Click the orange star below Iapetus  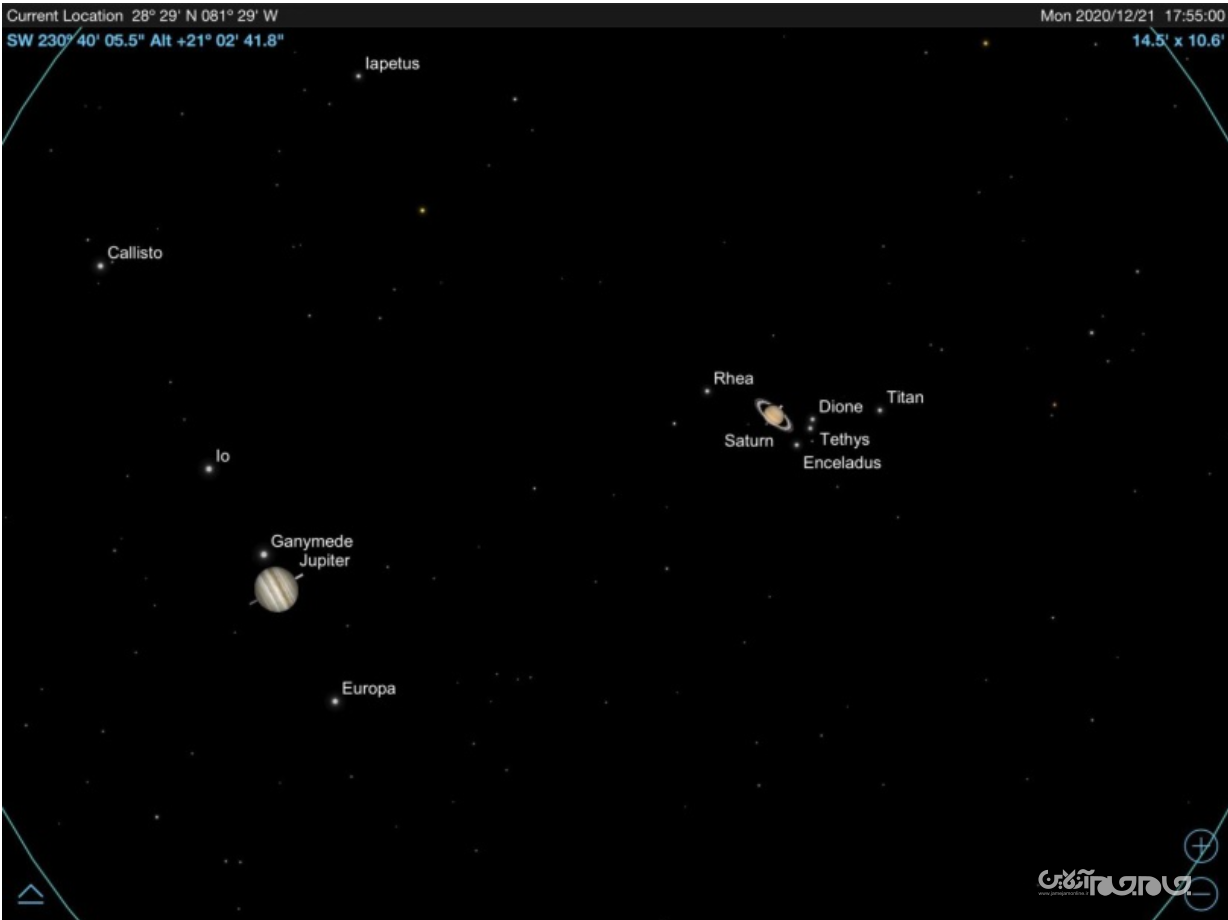(422, 210)
